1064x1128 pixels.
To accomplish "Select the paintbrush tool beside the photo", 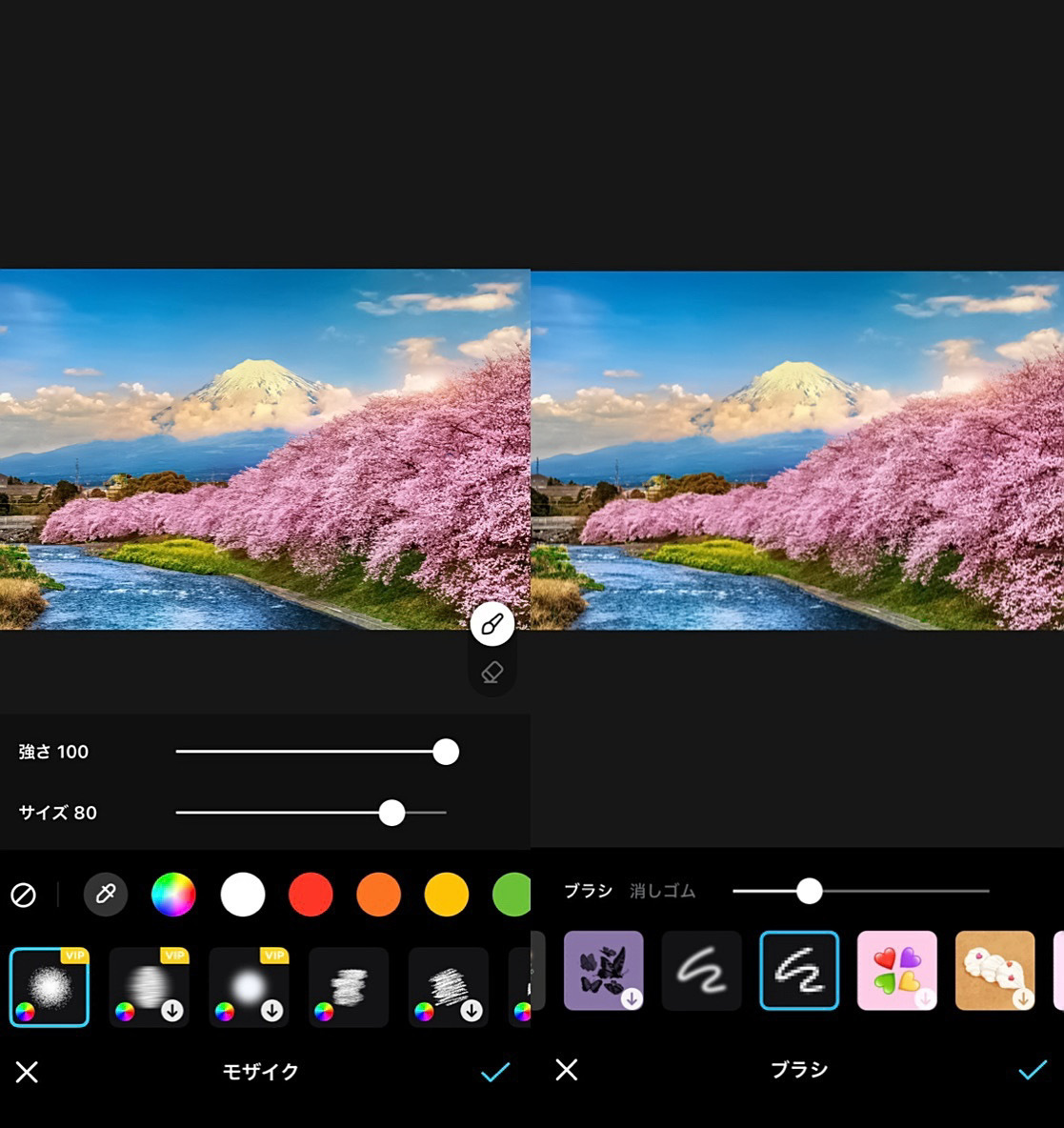I will click(492, 624).
